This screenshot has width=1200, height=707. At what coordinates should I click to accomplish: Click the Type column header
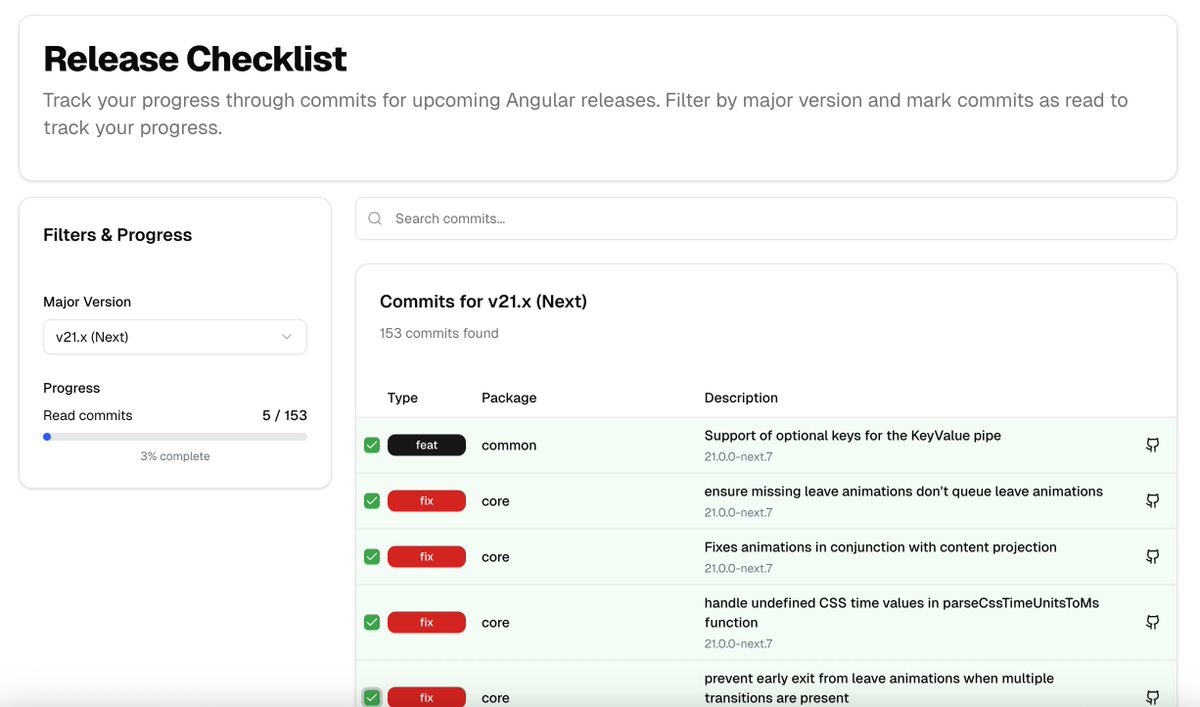click(x=403, y=398)
